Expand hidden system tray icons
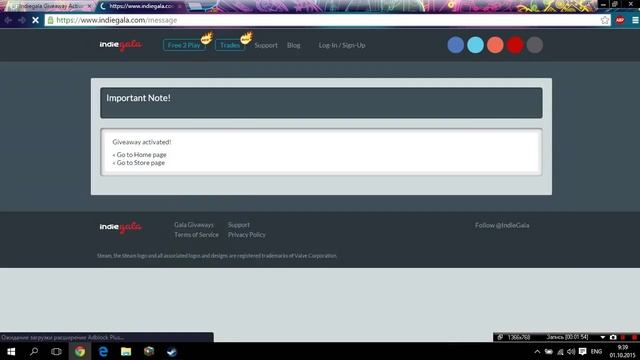This screenshot has width=640, height=360. 537,351
